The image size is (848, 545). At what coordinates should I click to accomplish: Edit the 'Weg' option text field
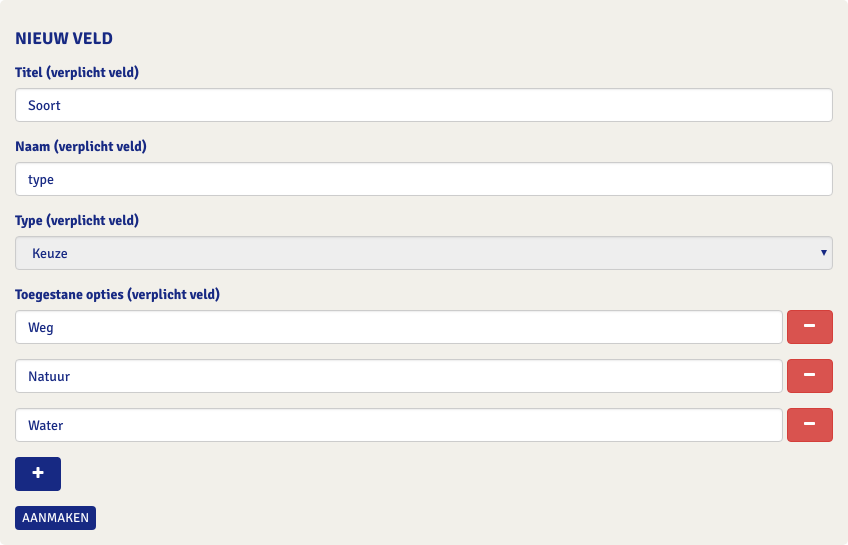pos(399,327)
